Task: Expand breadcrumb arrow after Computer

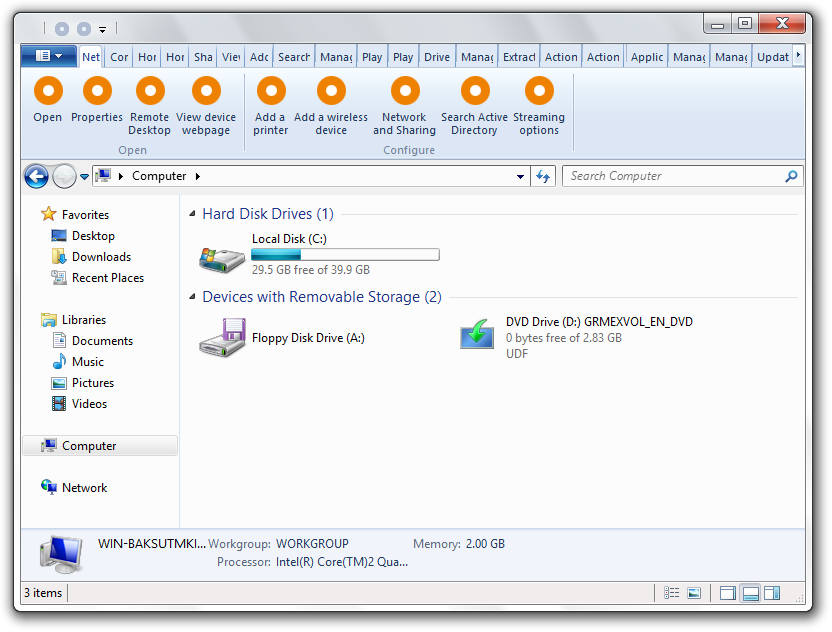Action: [x=197, y=176]
